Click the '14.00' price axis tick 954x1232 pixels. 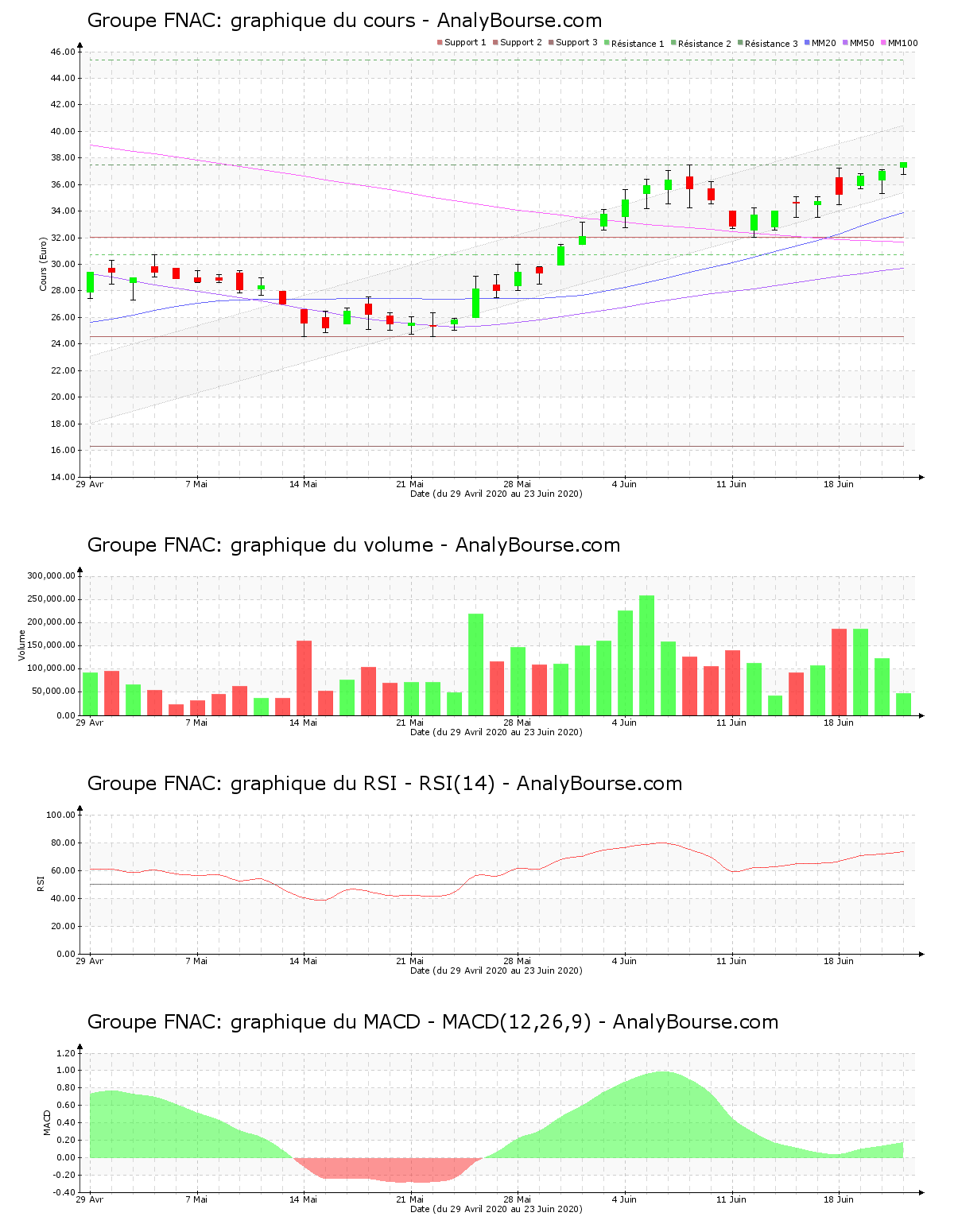coord(63,477)
